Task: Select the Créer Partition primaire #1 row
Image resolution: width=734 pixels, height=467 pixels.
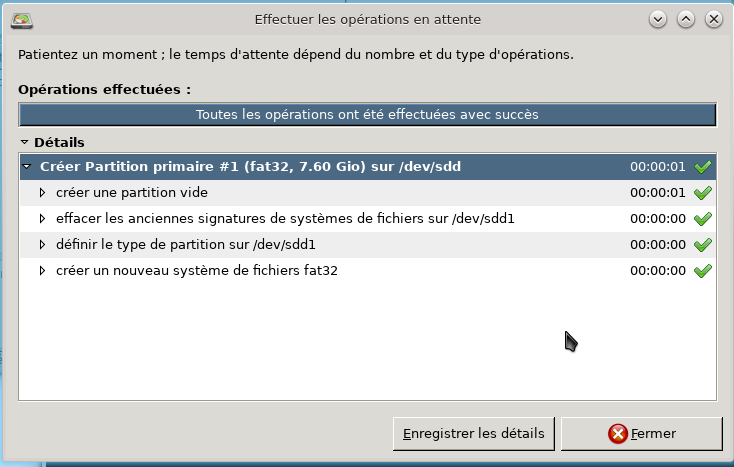Action: pos(250,167)
